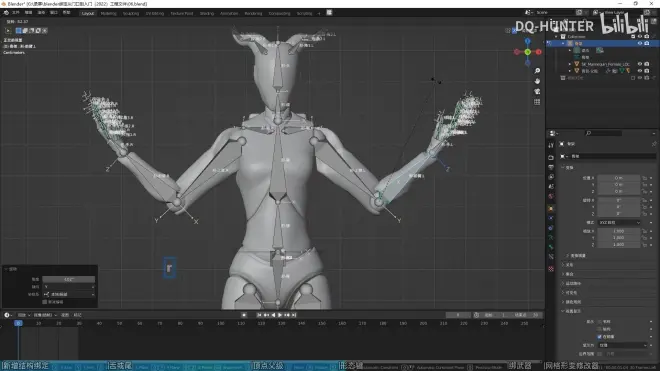
Task: Open the checkered Texture properties tab
Action: click(x=551, y=269)
